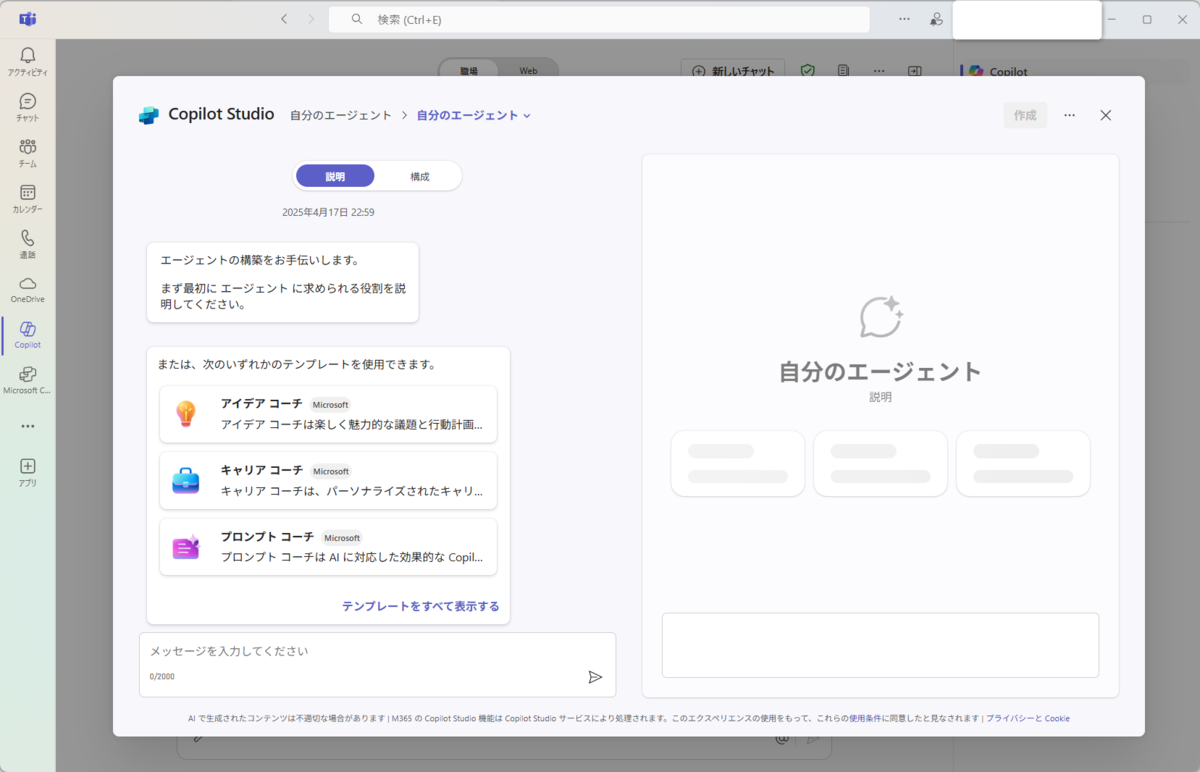
Task: Click the 作成 button
Action: [x=1025, y=115]
